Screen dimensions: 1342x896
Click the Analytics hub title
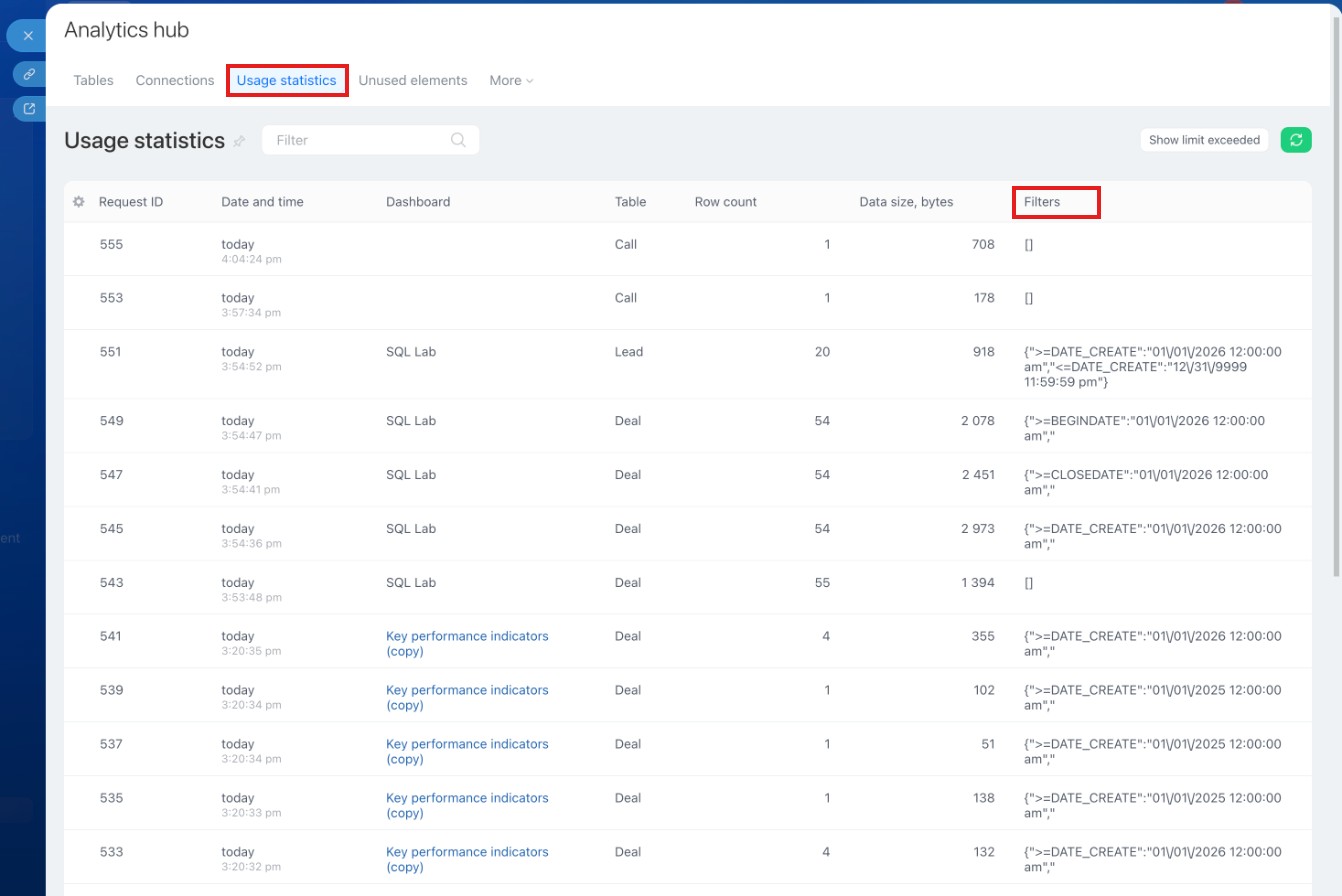tap(127, 30)
